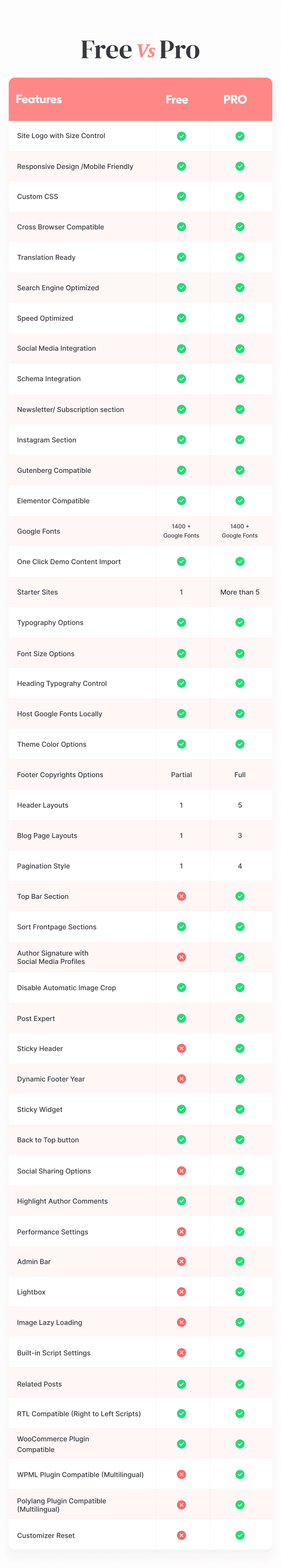Screen dimensions: 281x1568
Task: Click the Pro checkmark for Image Lazy Loading
Action: click(240, 1322)
